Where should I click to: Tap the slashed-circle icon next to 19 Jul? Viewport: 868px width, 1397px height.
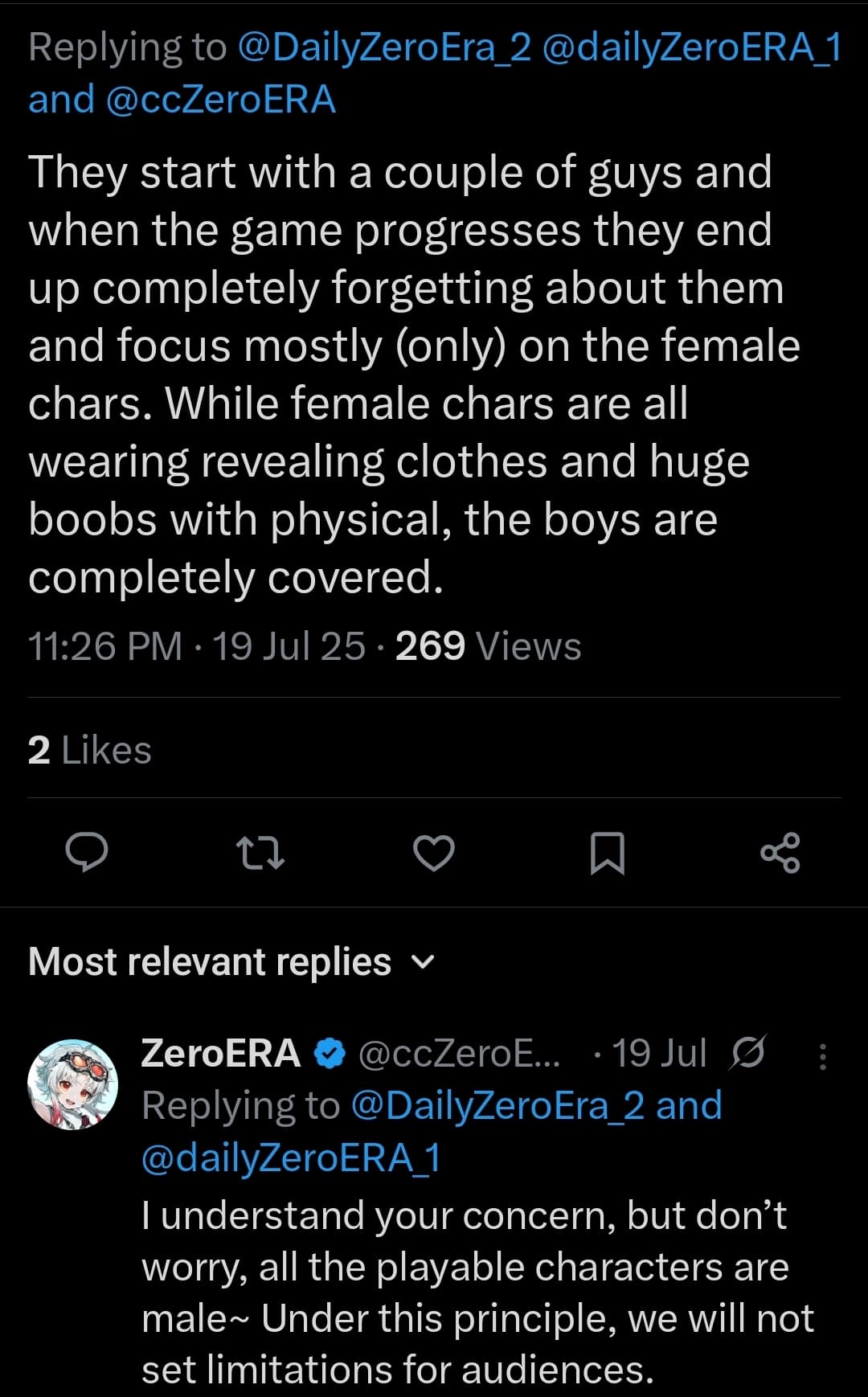(x=747, y=1053)
